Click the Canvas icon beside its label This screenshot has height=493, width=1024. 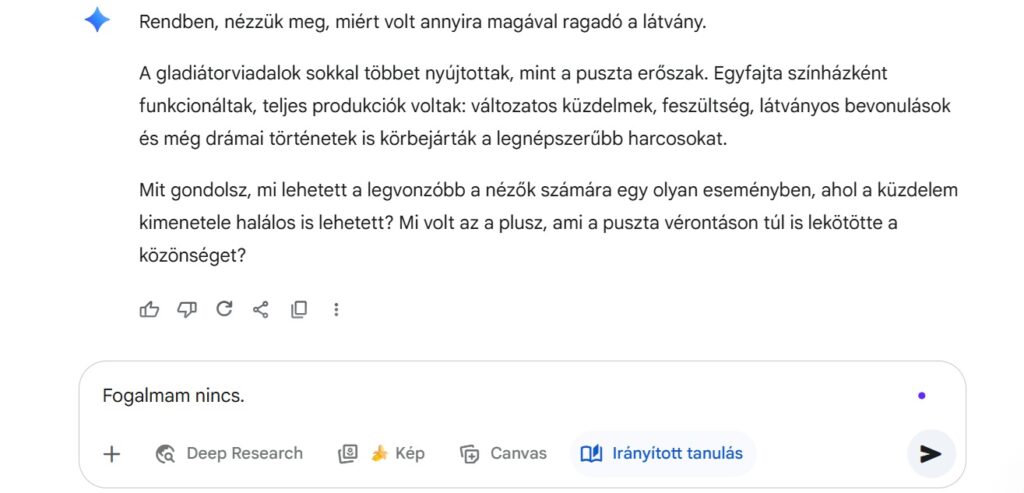coord(470,454)
